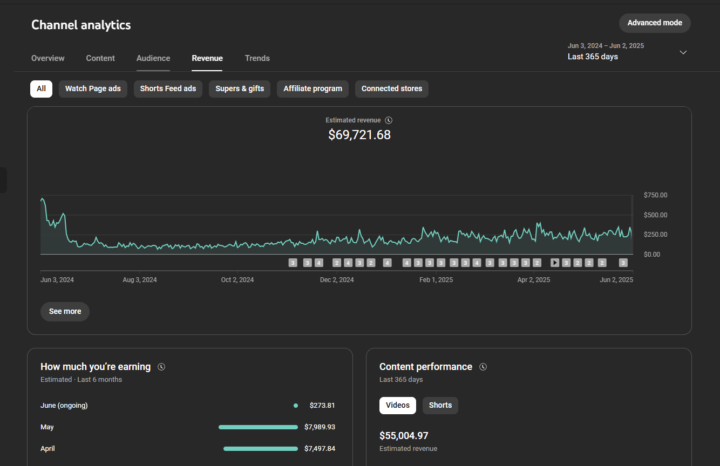The image size is (720, 466).
Task: Click the Advanced mode button
Action: pyautogui.click(x=654, y=23)
